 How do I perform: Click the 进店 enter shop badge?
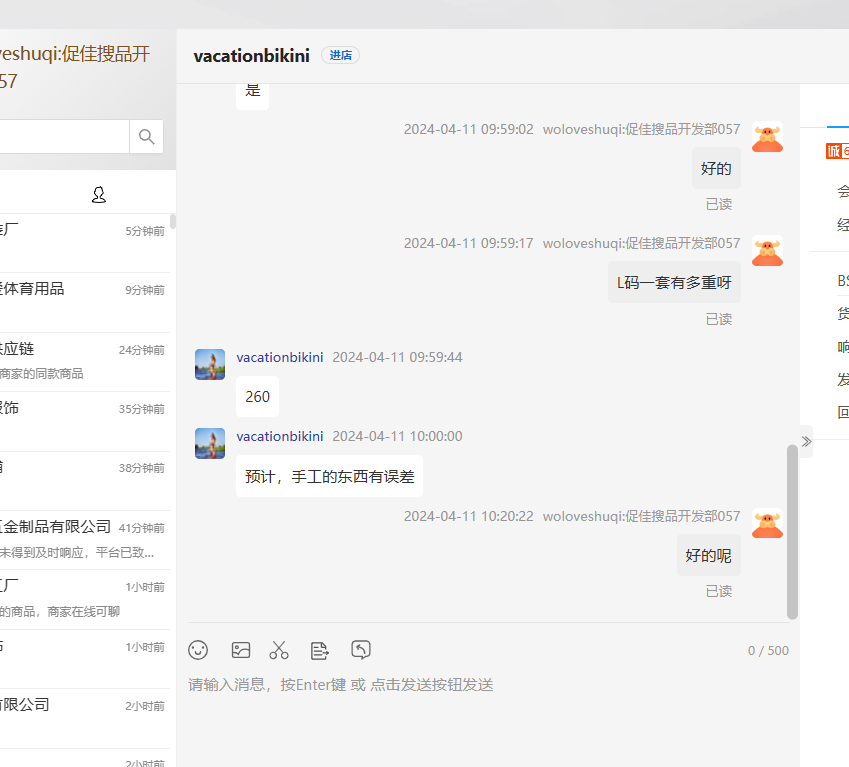340,56
